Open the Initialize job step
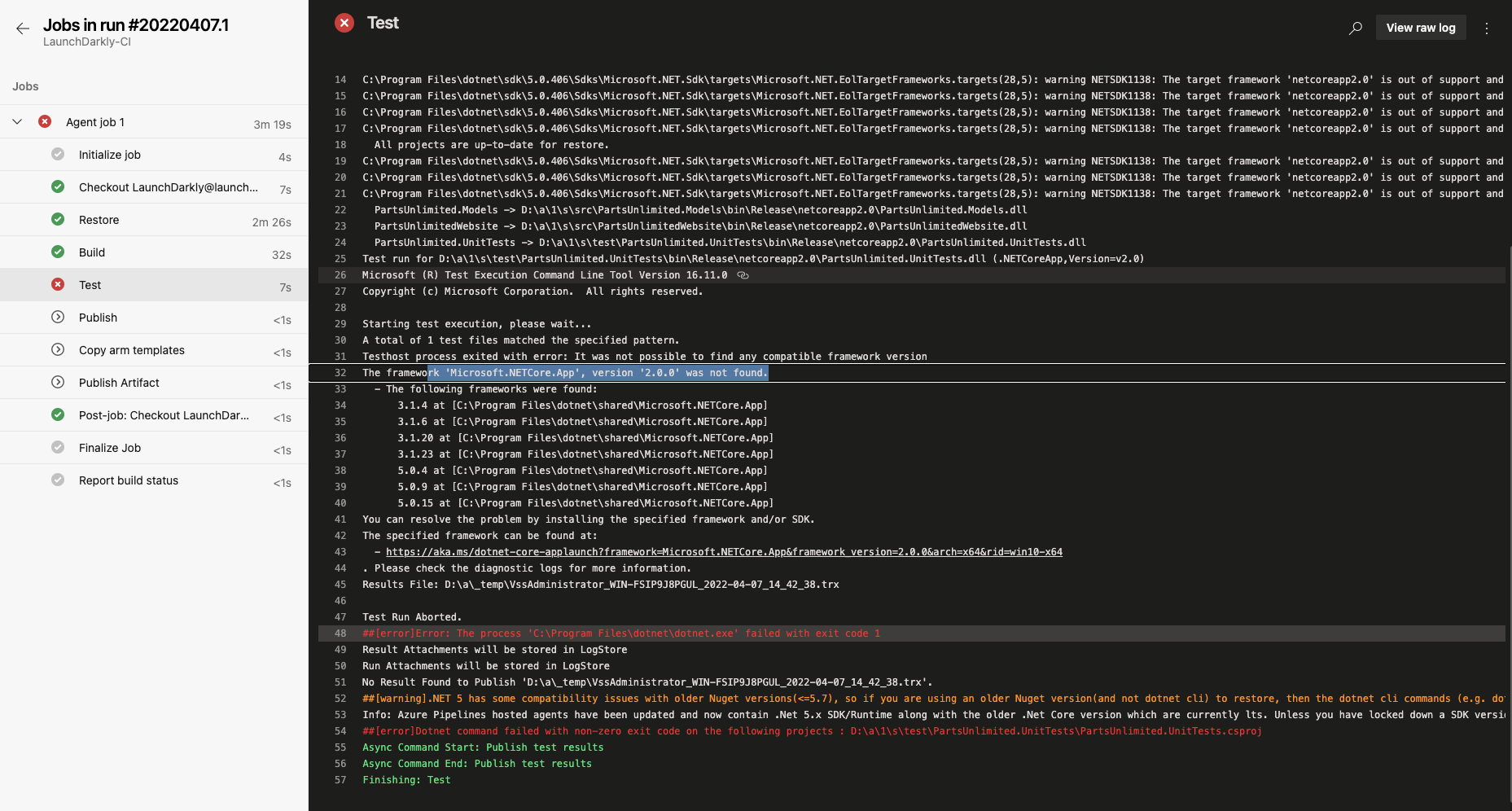The height and width of the screenshot is (811, 1512). click(154, 155)
